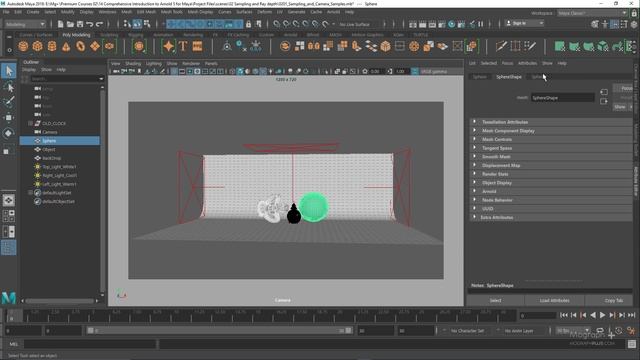Expand the Arnold attributes section

(x=551, y=191)
